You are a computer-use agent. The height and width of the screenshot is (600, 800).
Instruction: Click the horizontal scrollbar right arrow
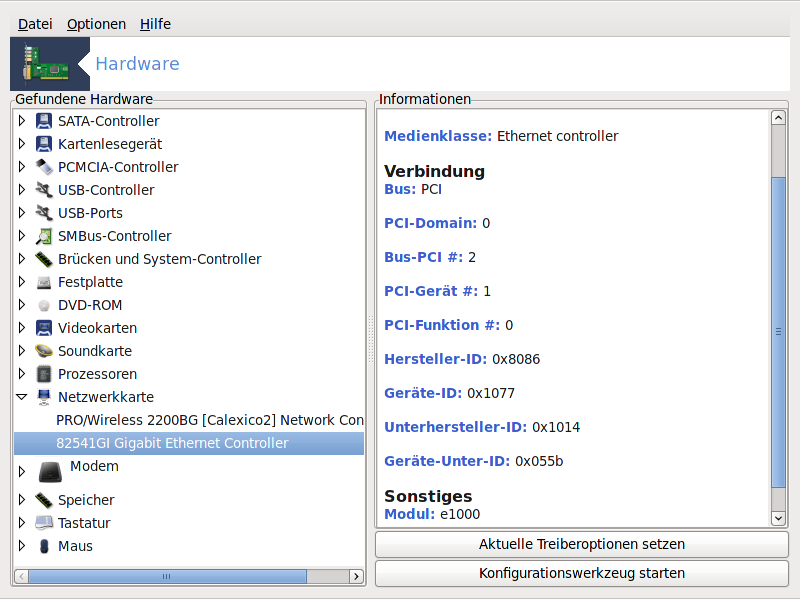356,577
